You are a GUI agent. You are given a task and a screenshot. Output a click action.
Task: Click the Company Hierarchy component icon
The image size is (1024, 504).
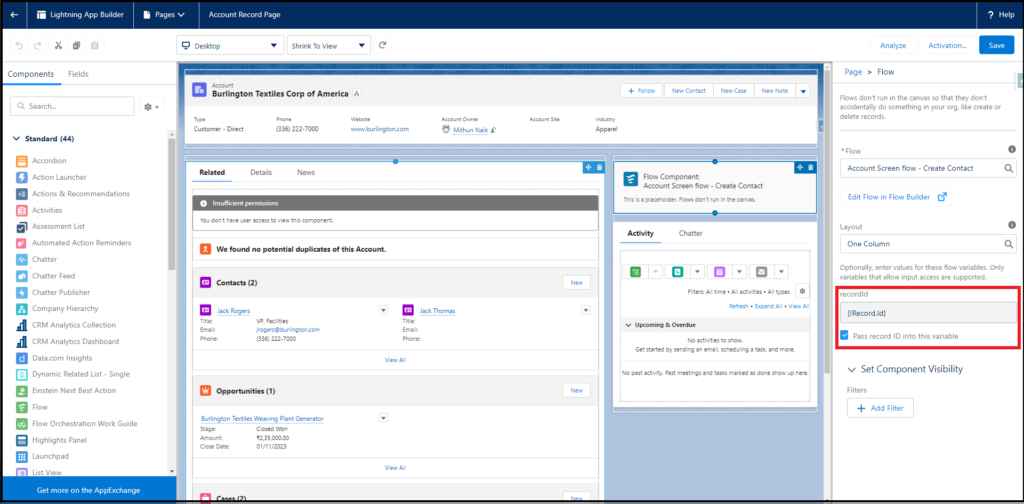click(x=21, y=309)
